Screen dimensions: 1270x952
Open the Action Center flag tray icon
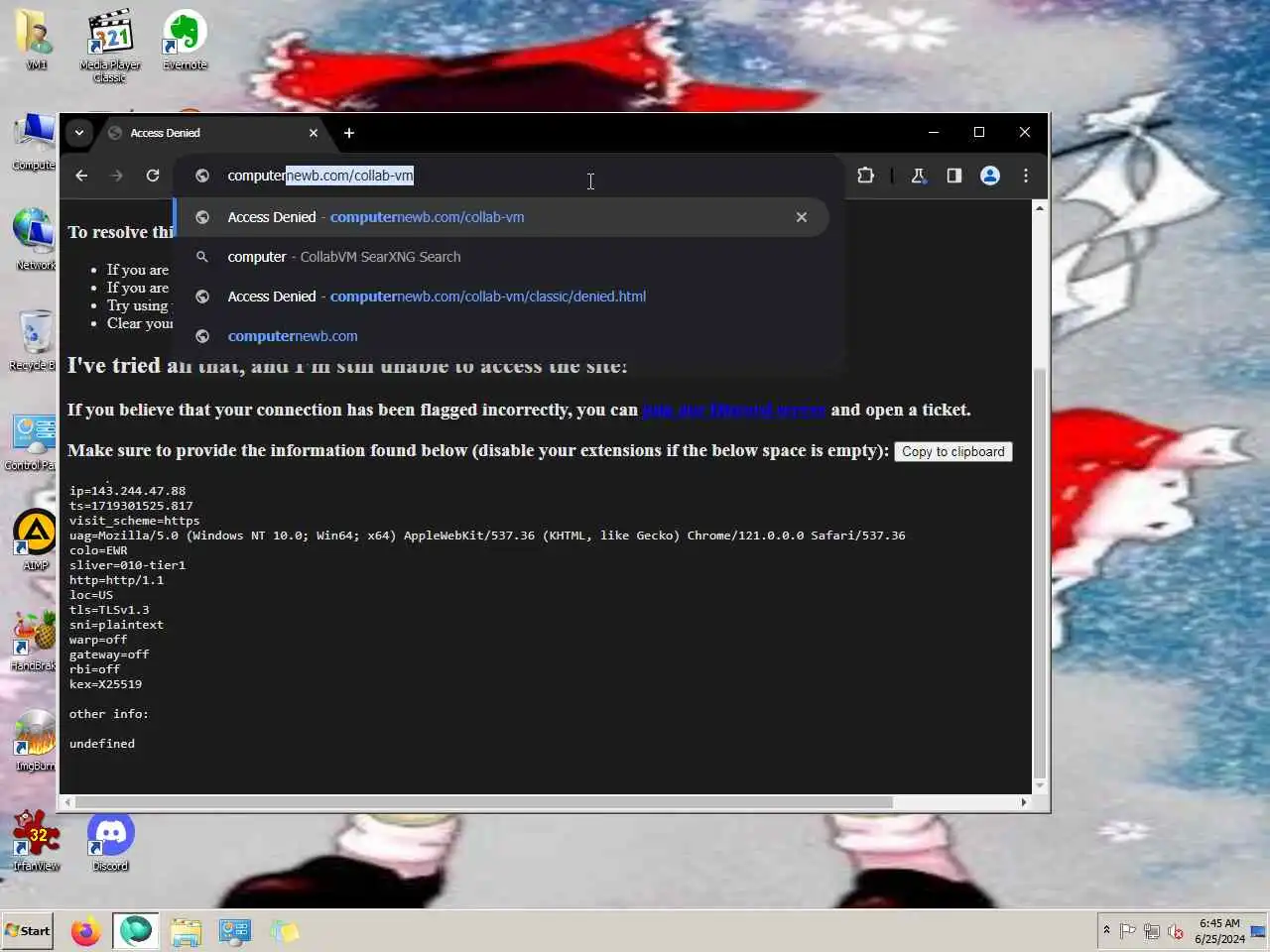pyautogui.click(x=1127, y=931)
